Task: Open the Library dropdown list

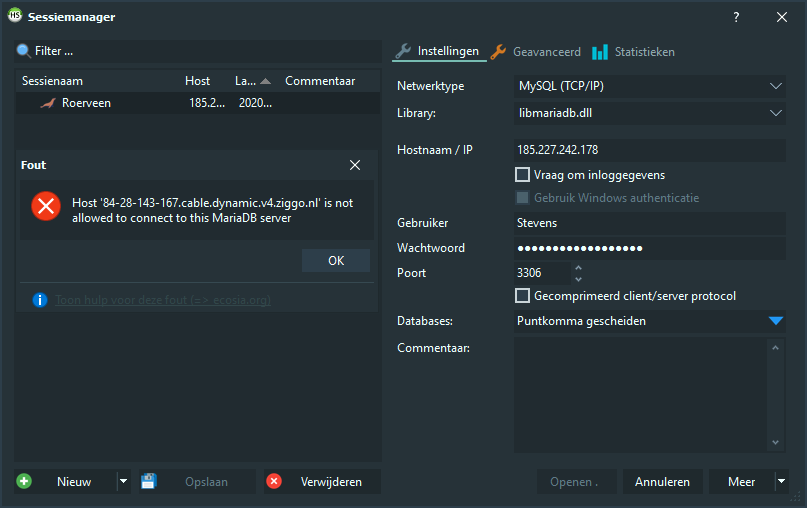Action: (776, 113)
